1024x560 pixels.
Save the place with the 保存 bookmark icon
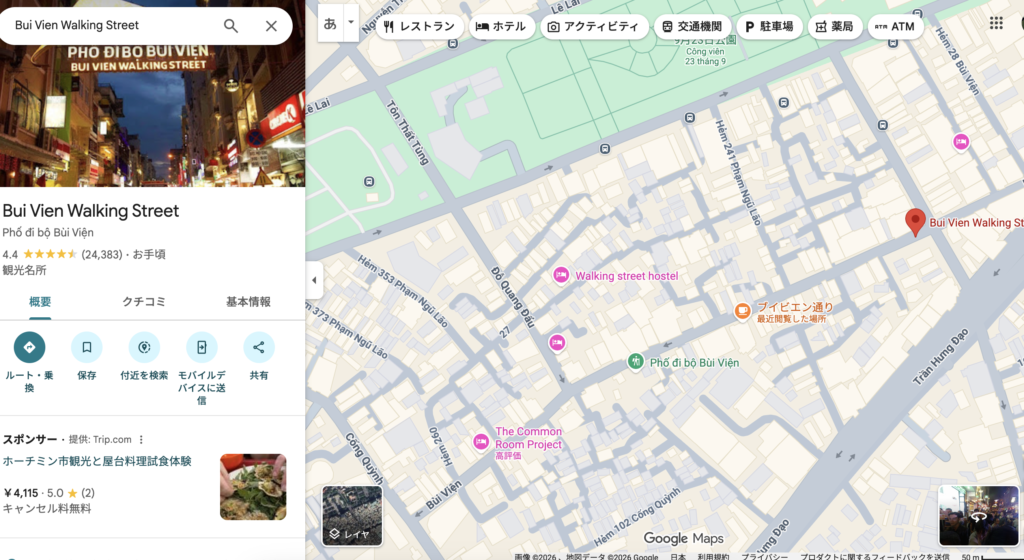pyautogui.click(x=87, y=347)
